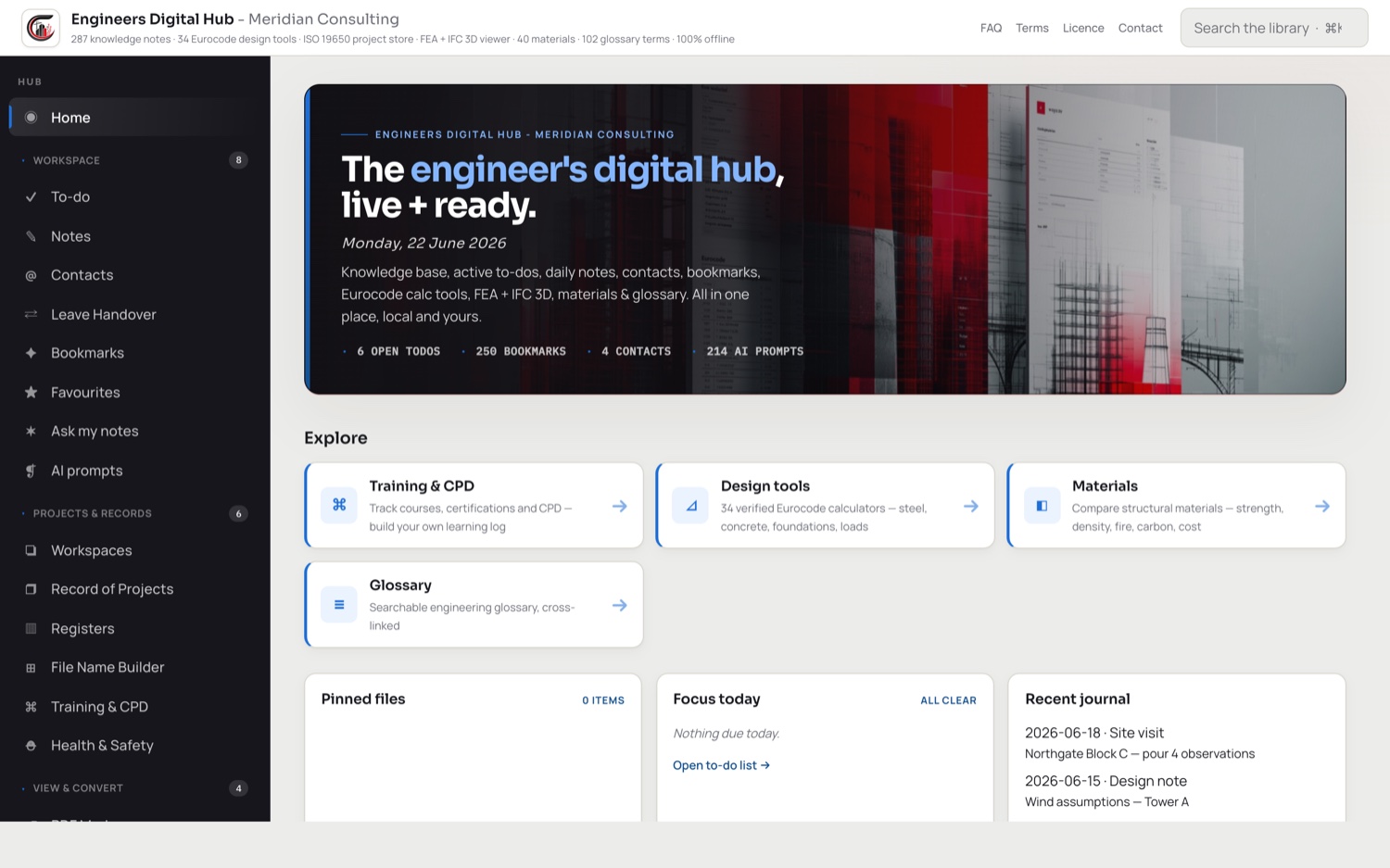Go to the To-do sidebar item

135,196
